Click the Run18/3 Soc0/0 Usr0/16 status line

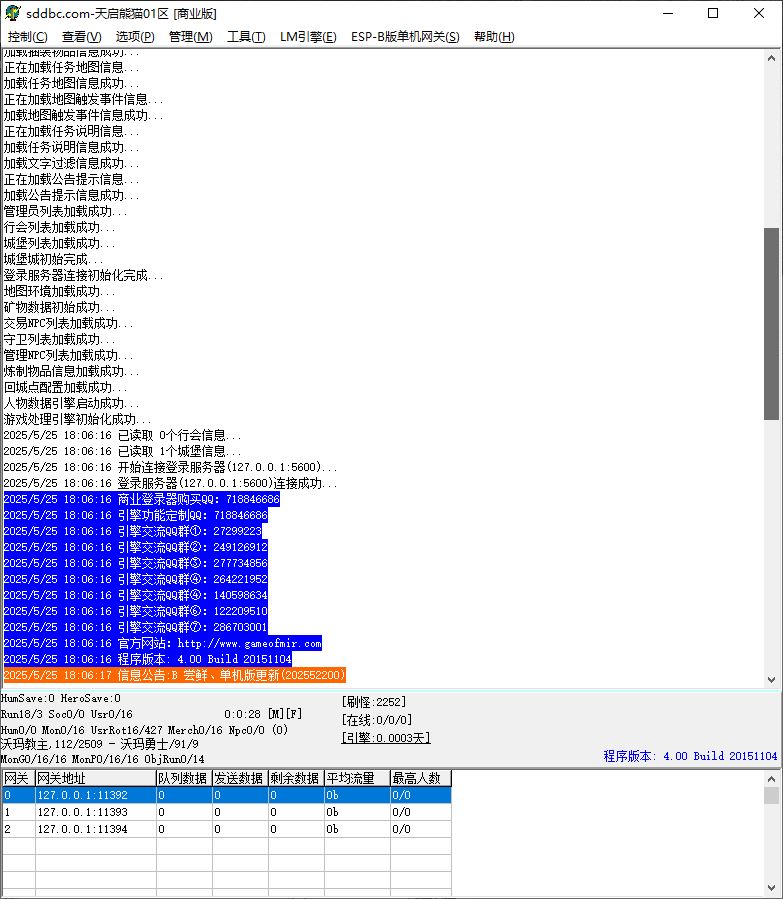click(x=66, y=714)
